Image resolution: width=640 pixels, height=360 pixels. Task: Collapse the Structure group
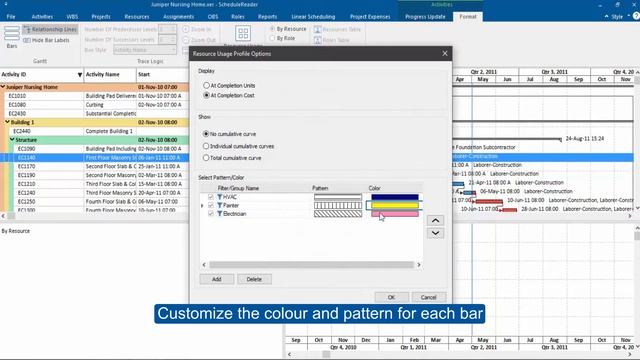click(x=12, y=140)
